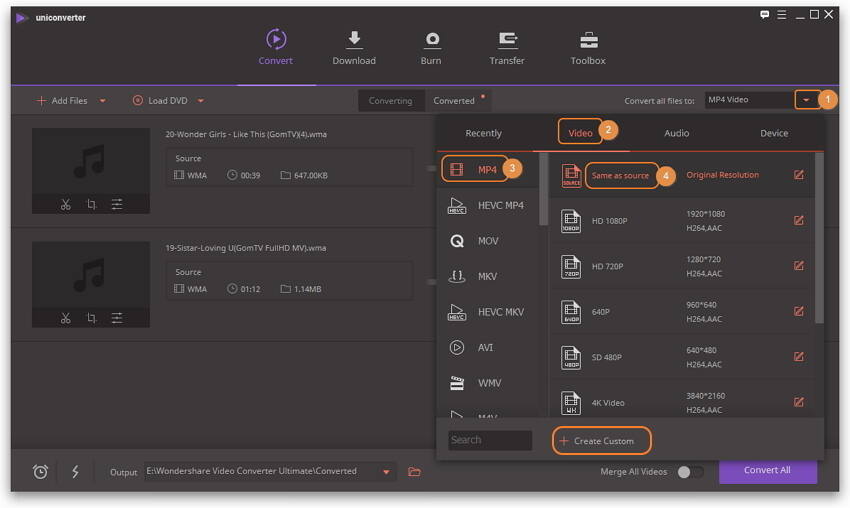Click the format list scrollbar

(x=543, y=189)
